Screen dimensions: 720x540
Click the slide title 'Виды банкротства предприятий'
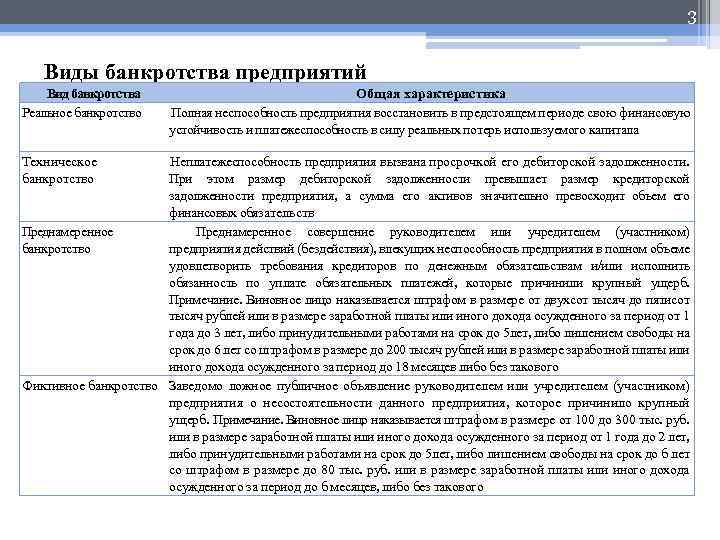205,72
